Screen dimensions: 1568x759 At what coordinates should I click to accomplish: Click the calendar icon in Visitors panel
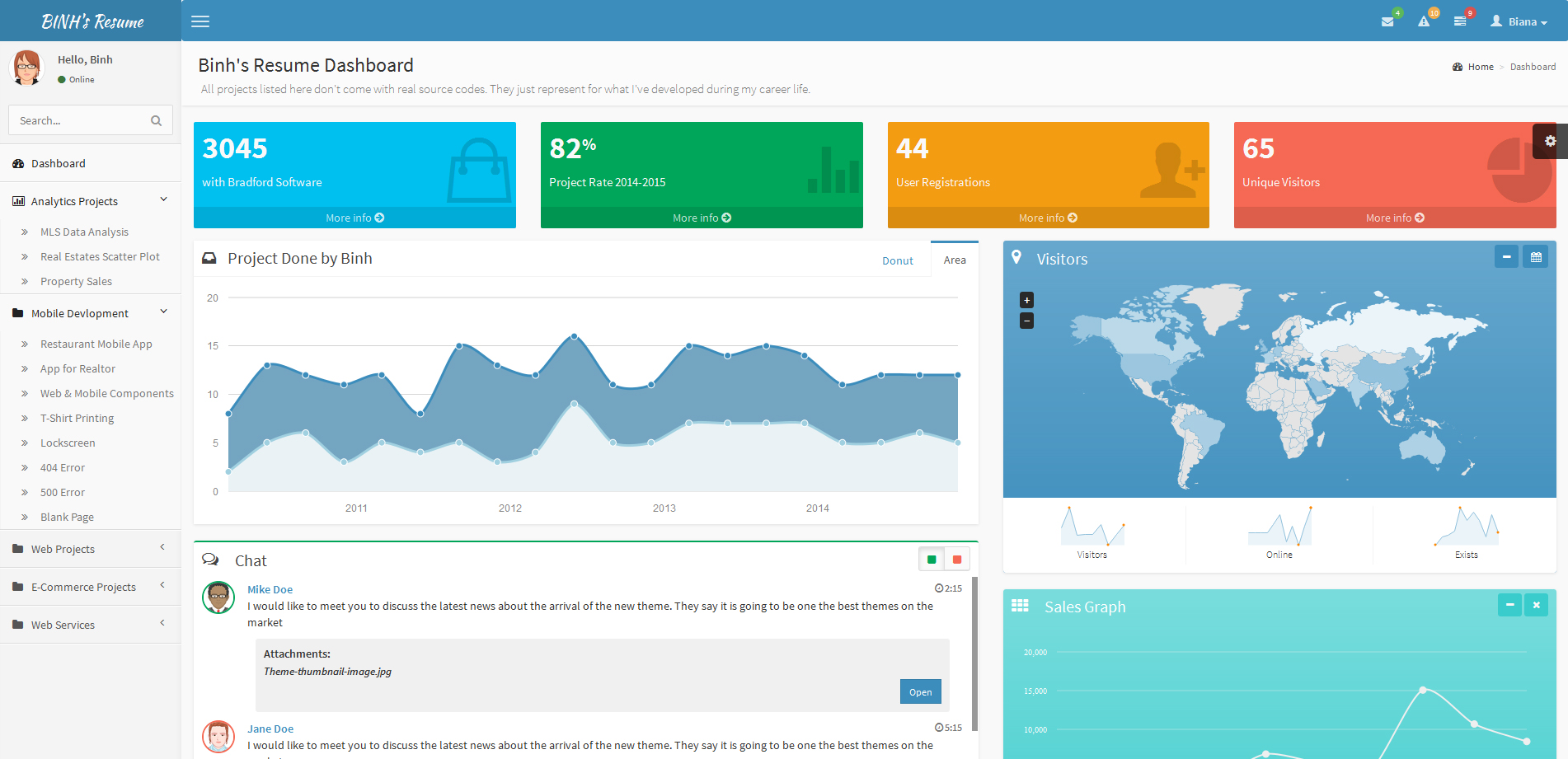point(1536,257)
